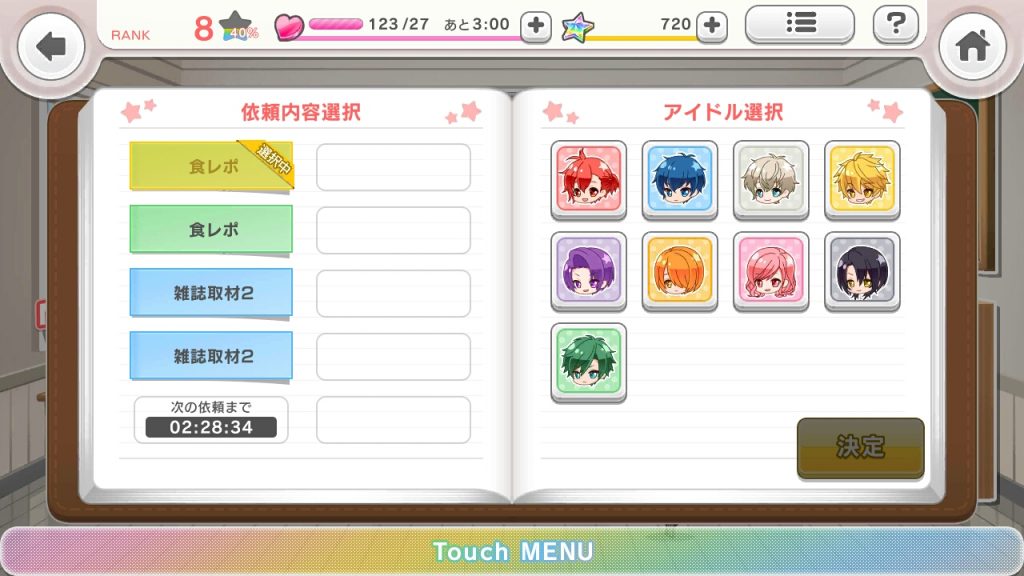Image resolution: width=1024 pixels, height=576 pixels.
Task: Add stars with the 720 plus button
Action: click(712, 26)
